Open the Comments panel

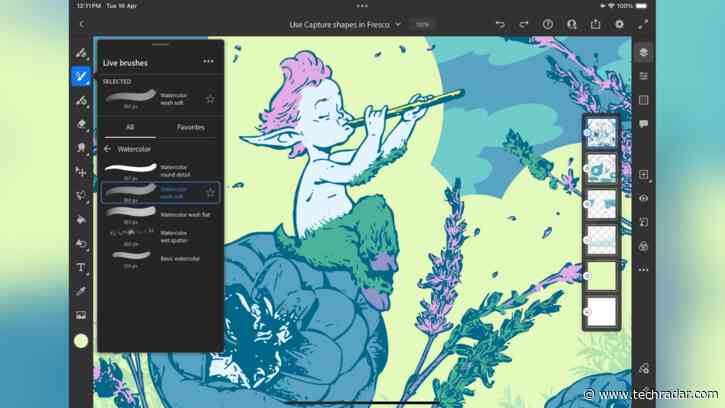point(644,124)
